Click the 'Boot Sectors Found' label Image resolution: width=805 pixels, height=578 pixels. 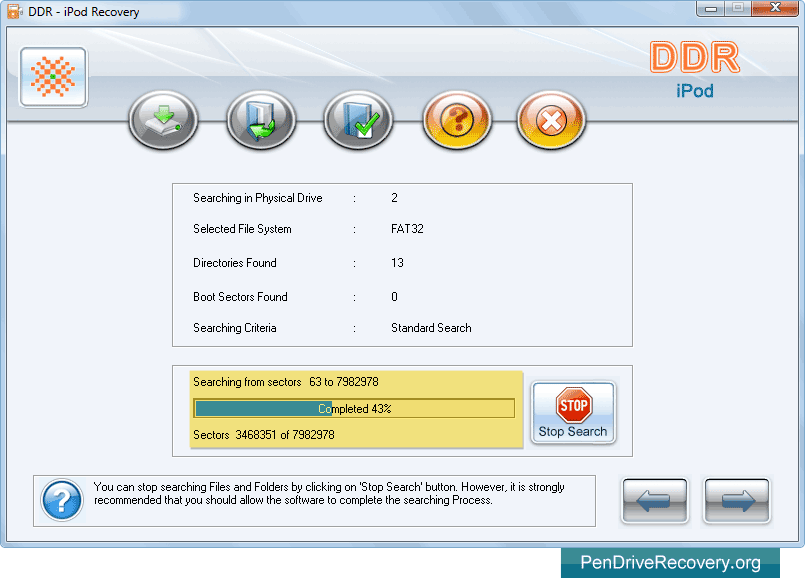point(240,297)
